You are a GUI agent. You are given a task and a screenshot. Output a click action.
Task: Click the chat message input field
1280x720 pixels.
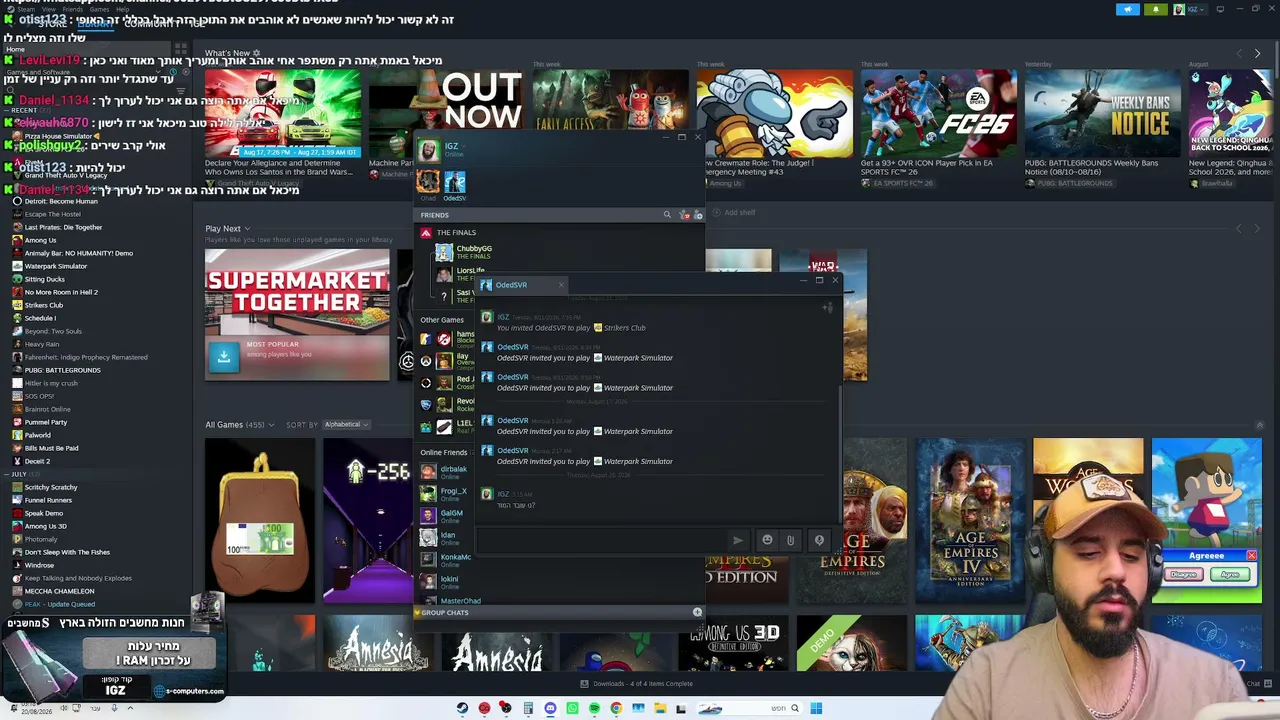click(x=600, y=540)
